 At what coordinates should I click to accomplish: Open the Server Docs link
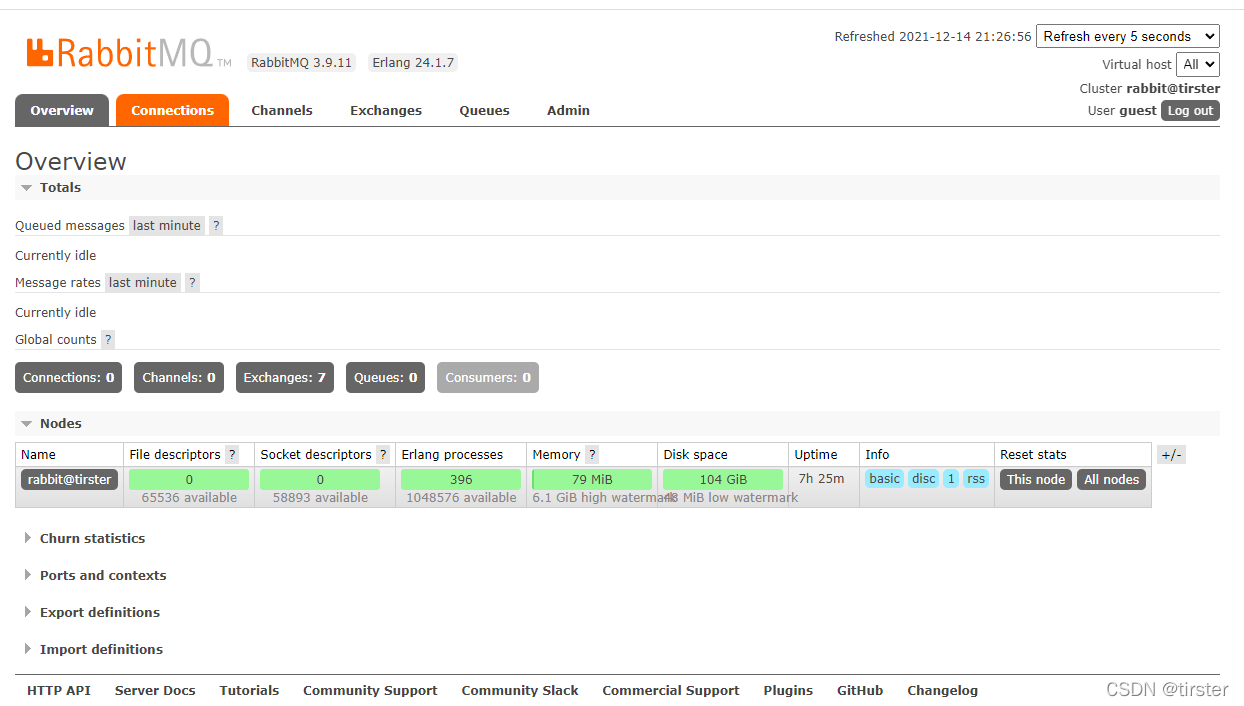(x=155, y=691)
